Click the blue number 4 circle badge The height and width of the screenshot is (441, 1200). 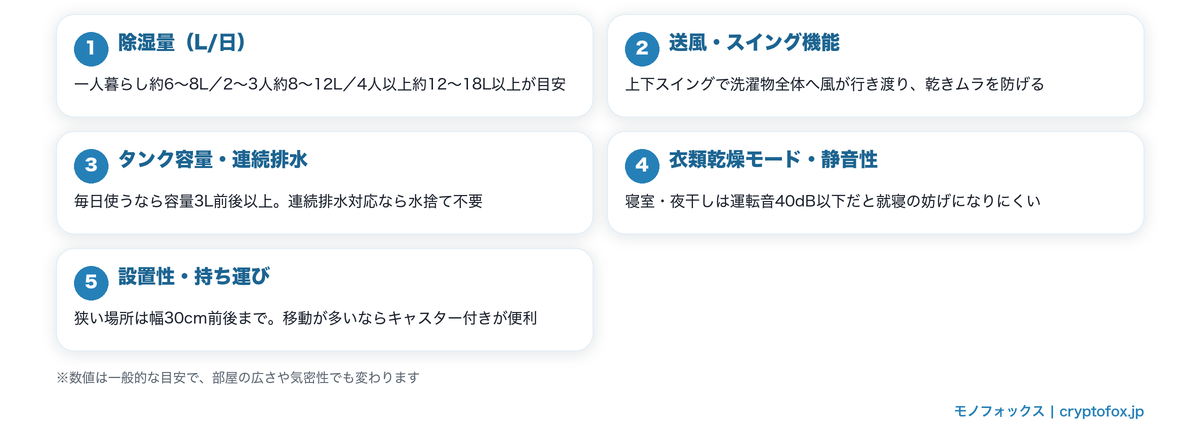[x=642, y=165]
